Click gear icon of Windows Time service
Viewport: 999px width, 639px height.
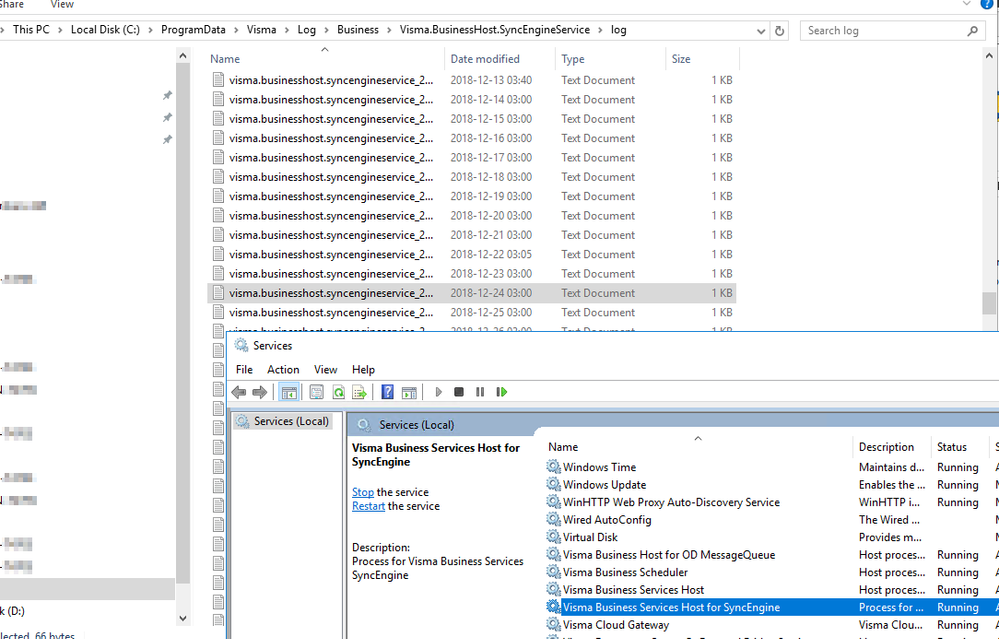tap(554, 467)
